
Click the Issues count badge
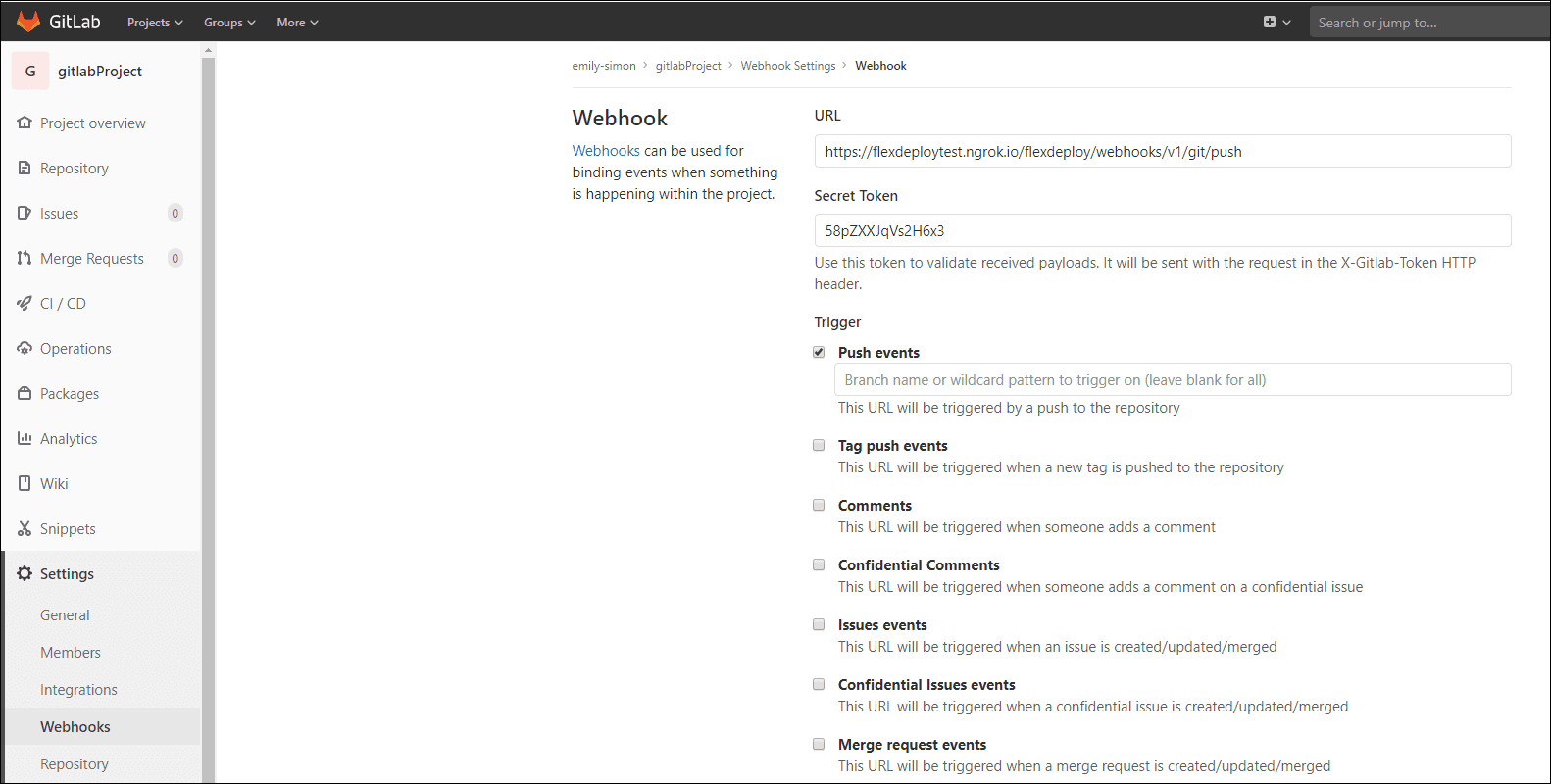(175, 213)
